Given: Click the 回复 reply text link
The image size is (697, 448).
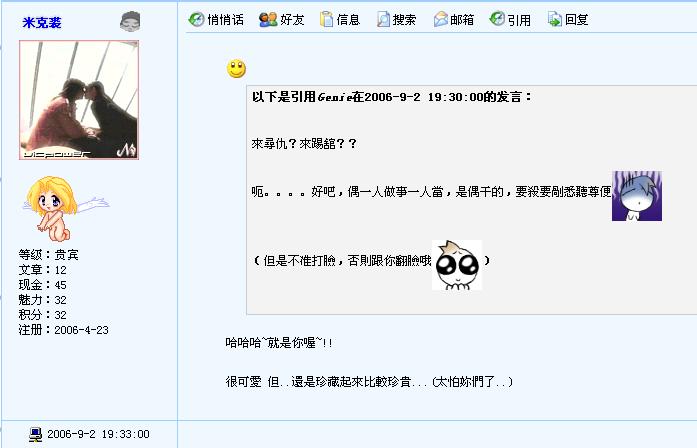Looking at the screenshot, I should point(577,20).
